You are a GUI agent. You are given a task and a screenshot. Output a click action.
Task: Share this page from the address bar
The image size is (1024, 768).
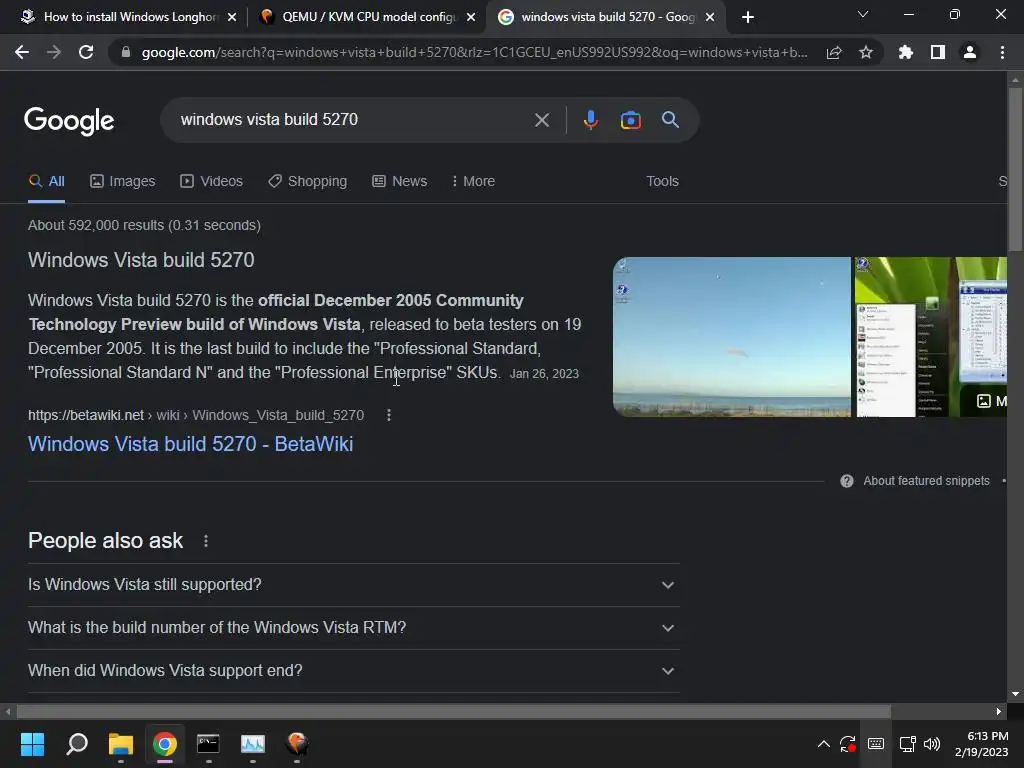[834, 52]
